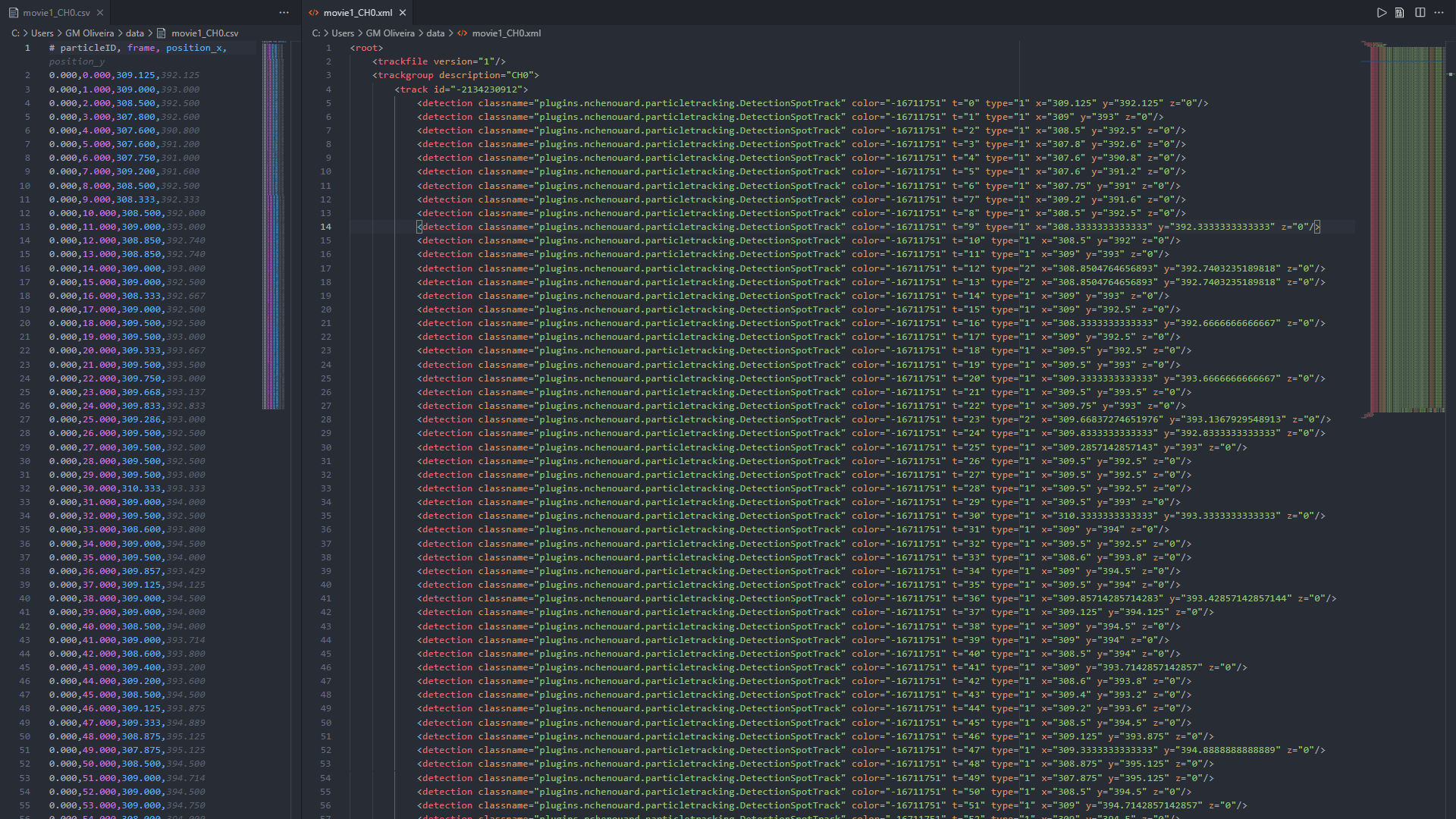
Task: Open 'data' breadcrumb in XML editor
Action: (435, 33)
